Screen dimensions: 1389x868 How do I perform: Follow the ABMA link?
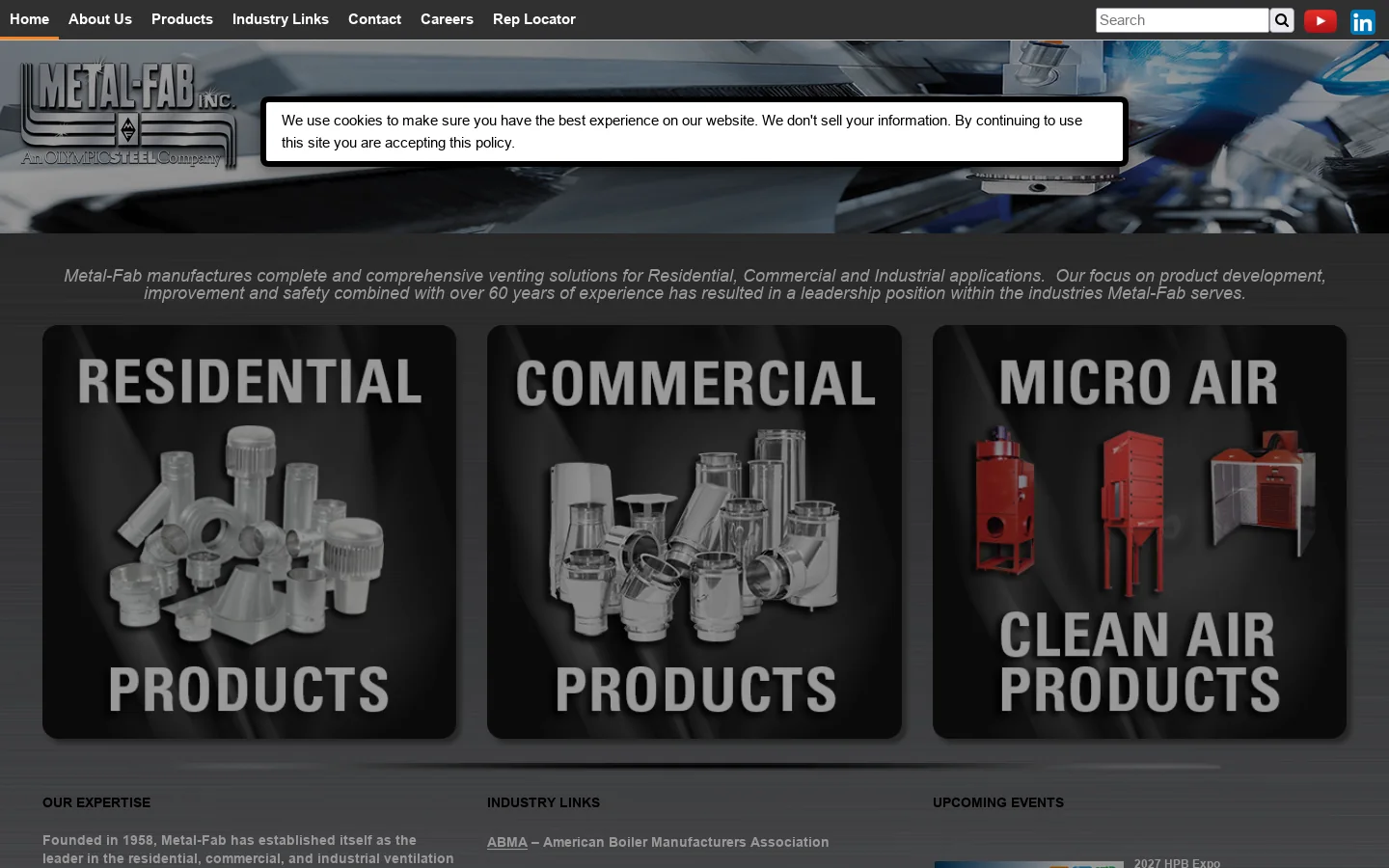click(507, 842)
